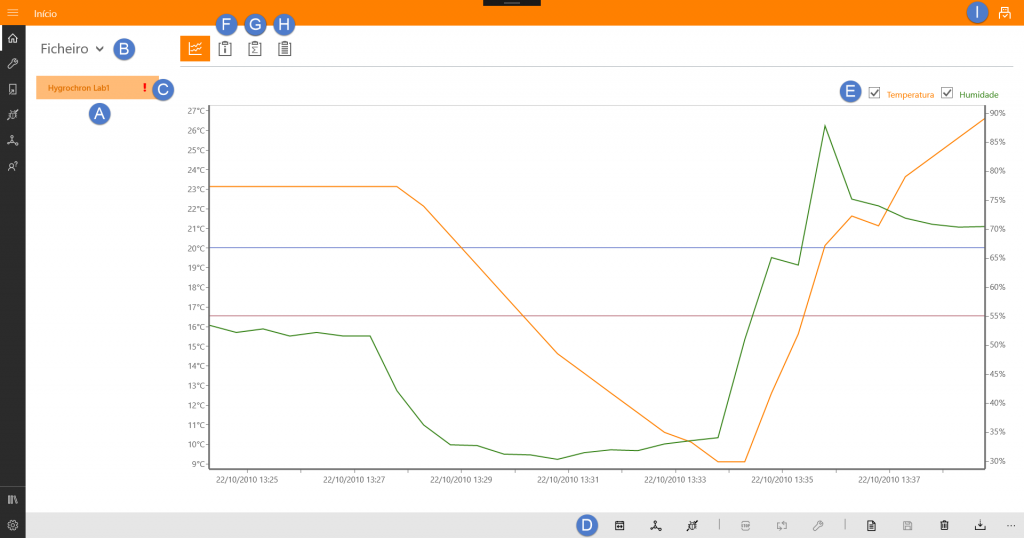Open the data list clipboard icon

tap(284, 48)
